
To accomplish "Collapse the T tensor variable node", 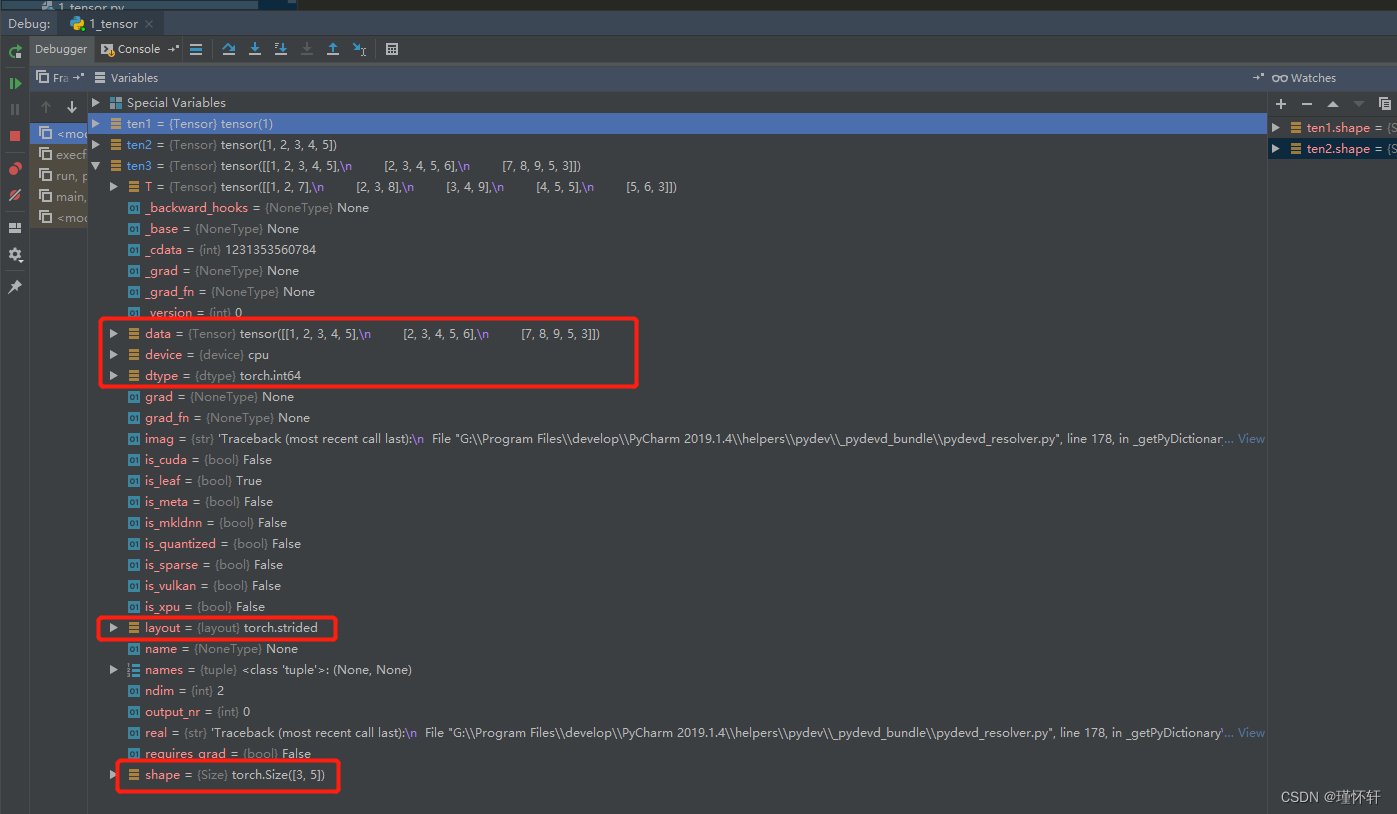I will pos(113,186).
